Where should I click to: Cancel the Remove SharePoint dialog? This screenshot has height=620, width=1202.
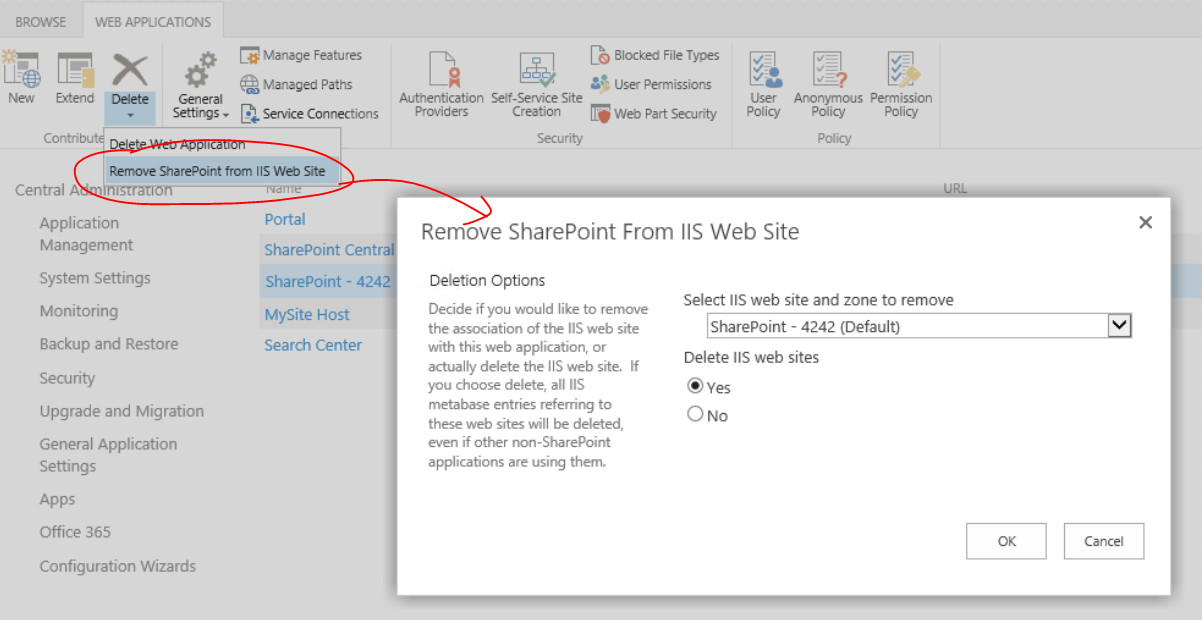click(x=1103, y=541)
